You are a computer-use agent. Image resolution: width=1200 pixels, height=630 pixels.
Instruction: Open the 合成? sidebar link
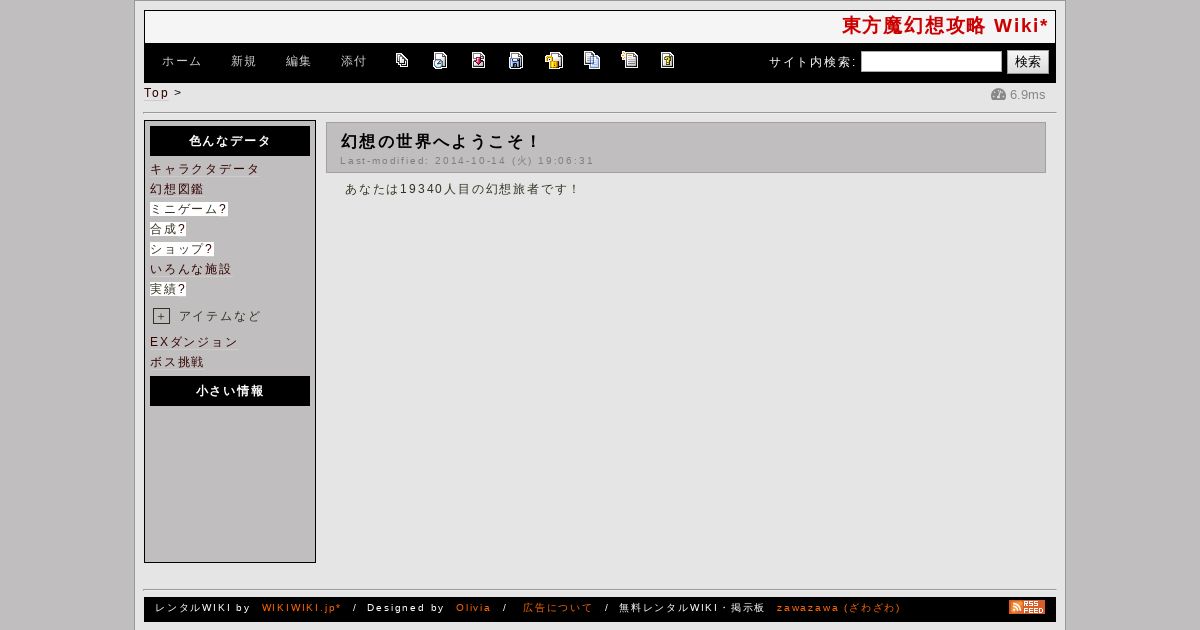[x=168, y=229]
